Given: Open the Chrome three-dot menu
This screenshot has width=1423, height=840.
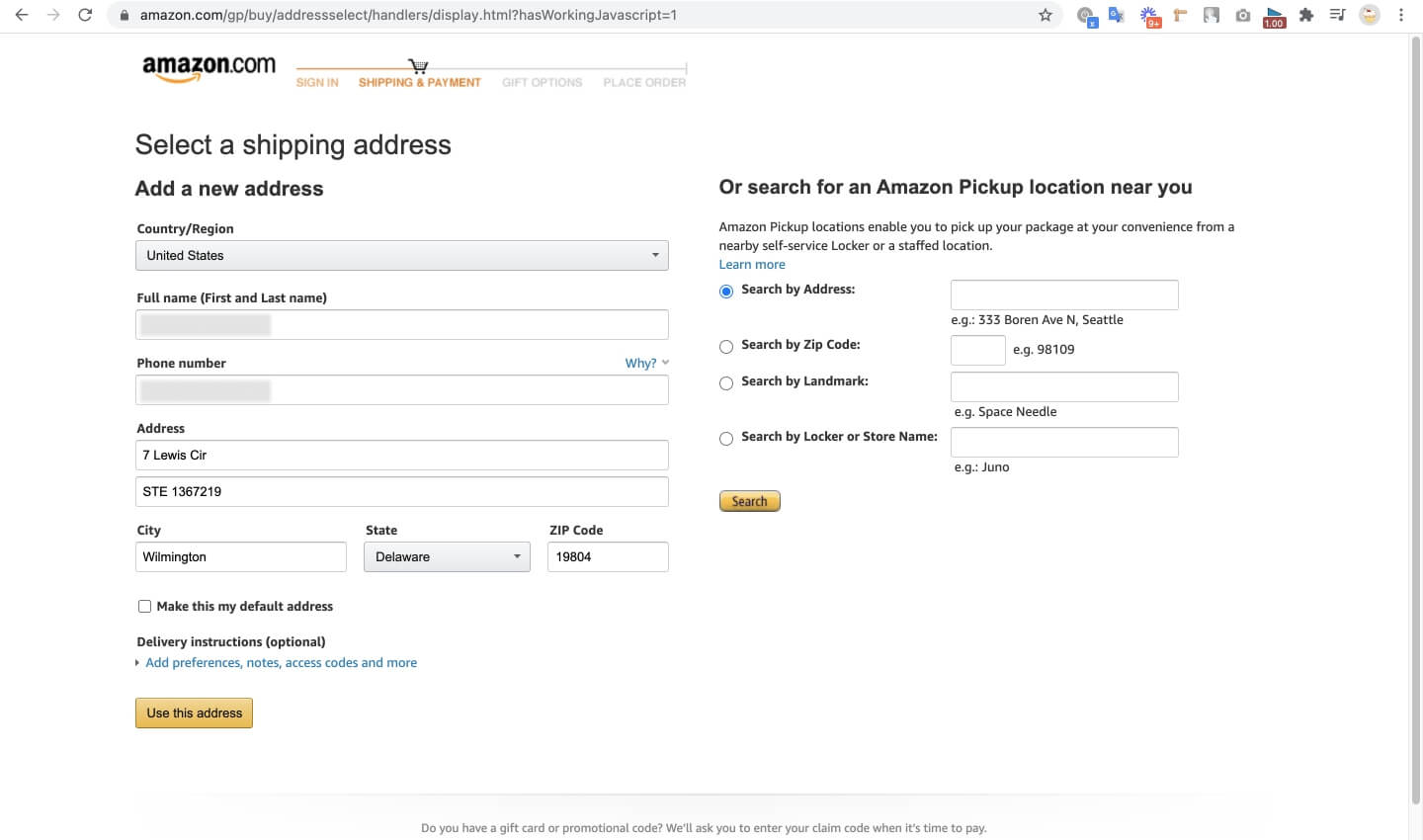Looking at the screenshot, I should (1401, 15).
